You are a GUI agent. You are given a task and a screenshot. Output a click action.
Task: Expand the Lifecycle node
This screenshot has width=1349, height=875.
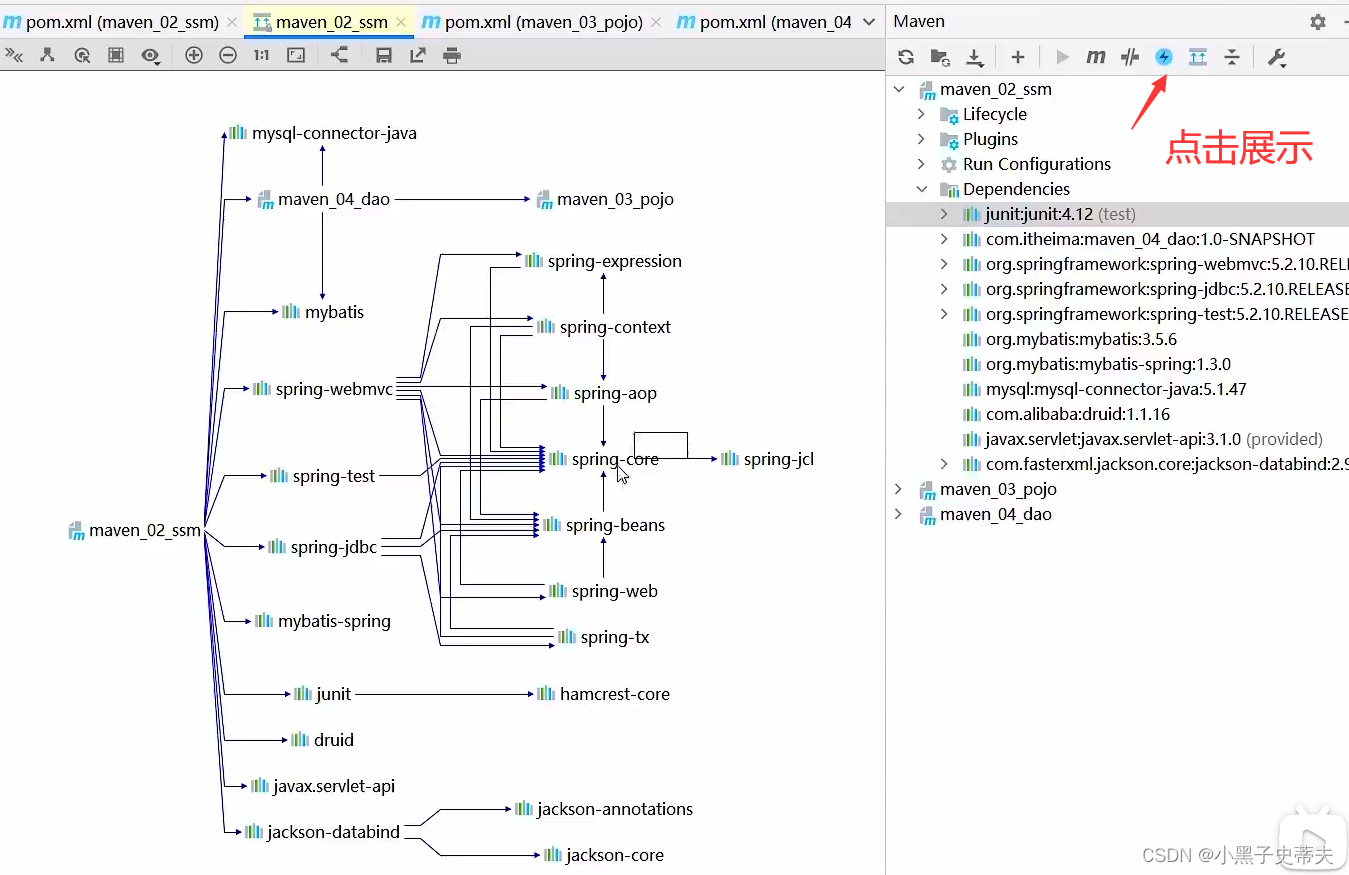922,114
